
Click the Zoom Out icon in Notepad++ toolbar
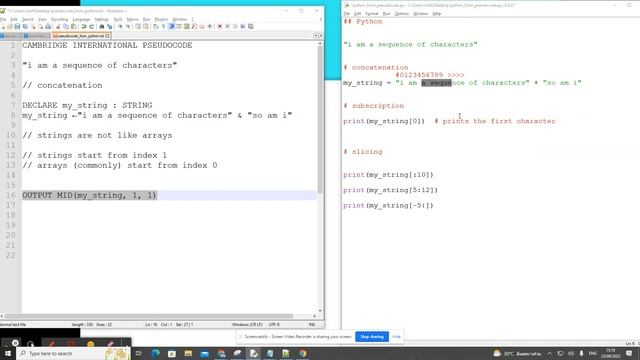(x=127, y=27)
